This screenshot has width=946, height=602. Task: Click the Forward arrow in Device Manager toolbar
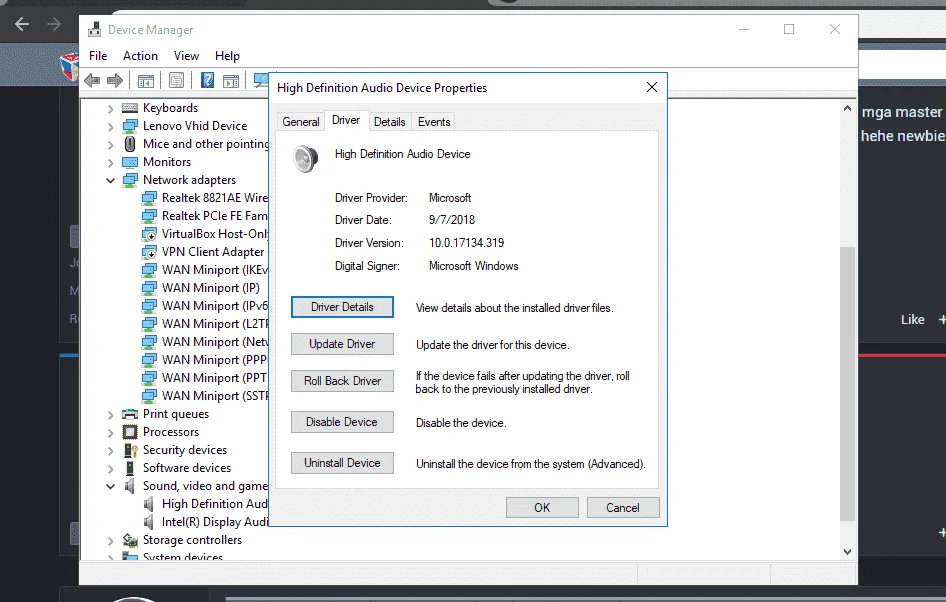(x=115, y=80)
